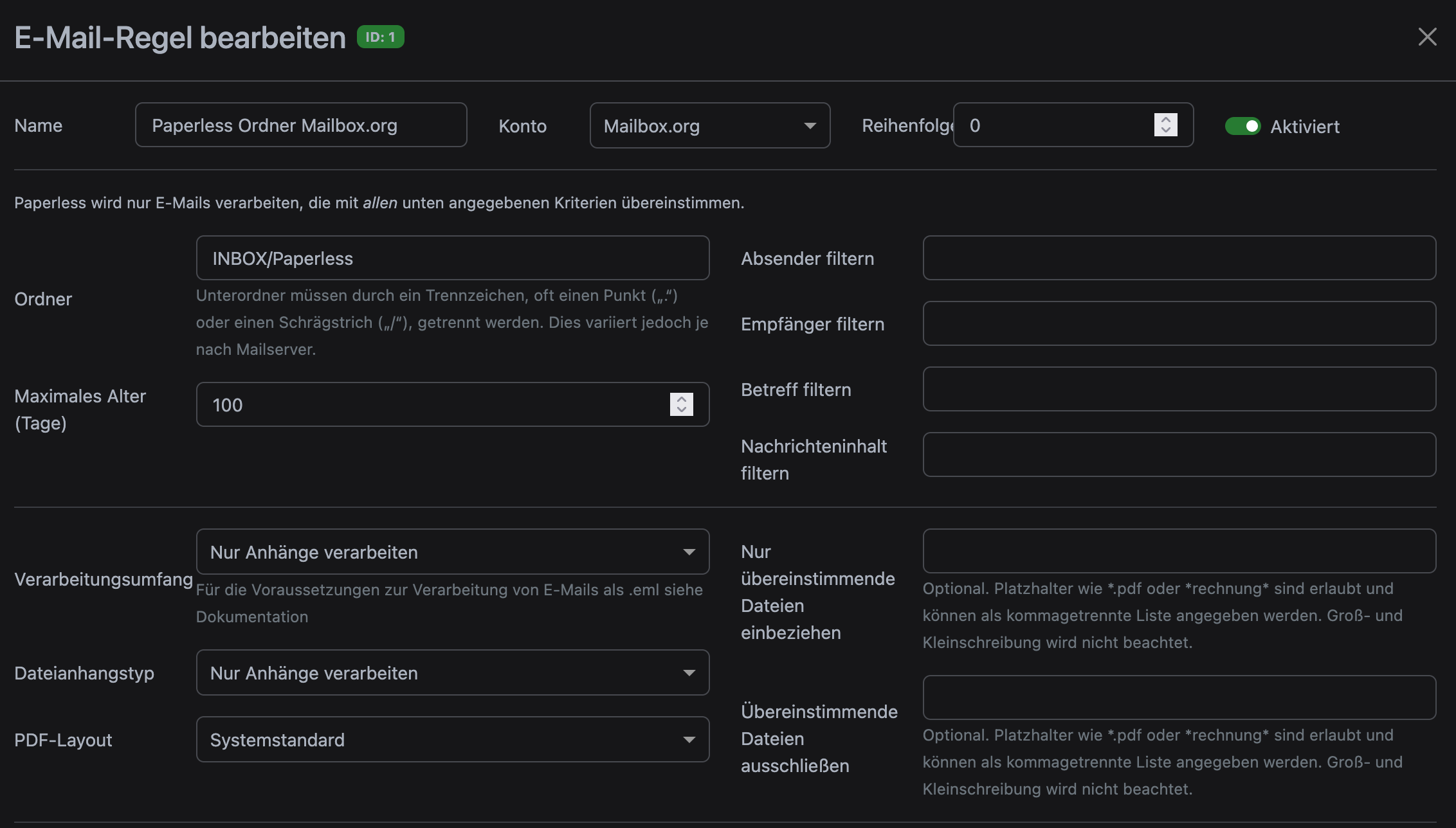Screen dimensions: 1456x828
Task: Open the Dateianhangstyp dropdown
Action: pyautogui.click(x=452, y=673)
